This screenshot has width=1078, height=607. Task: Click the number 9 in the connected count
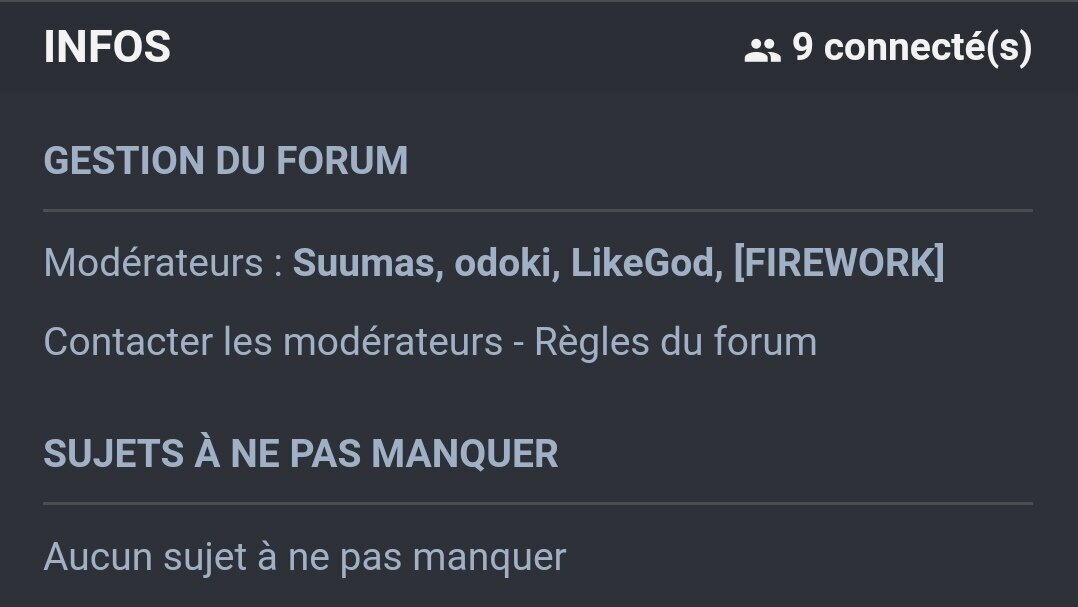[x=802, y=47]
